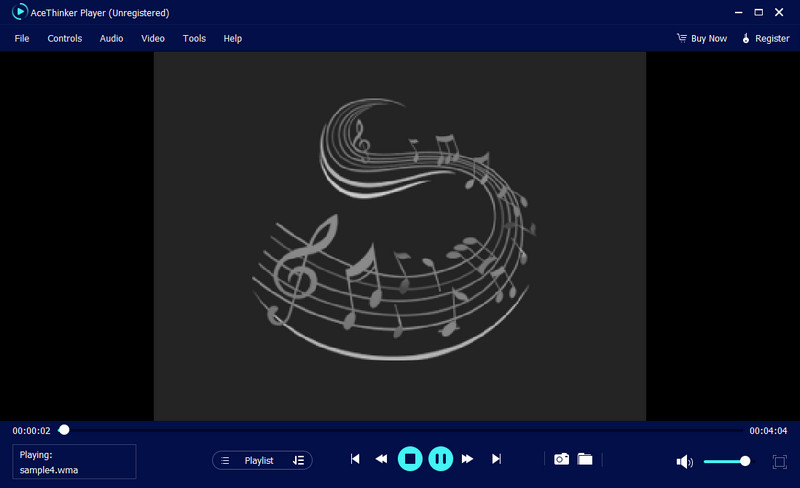Screen dimensions: 800x488
Task: Skip to the previous track
Action: pos(355,459)
